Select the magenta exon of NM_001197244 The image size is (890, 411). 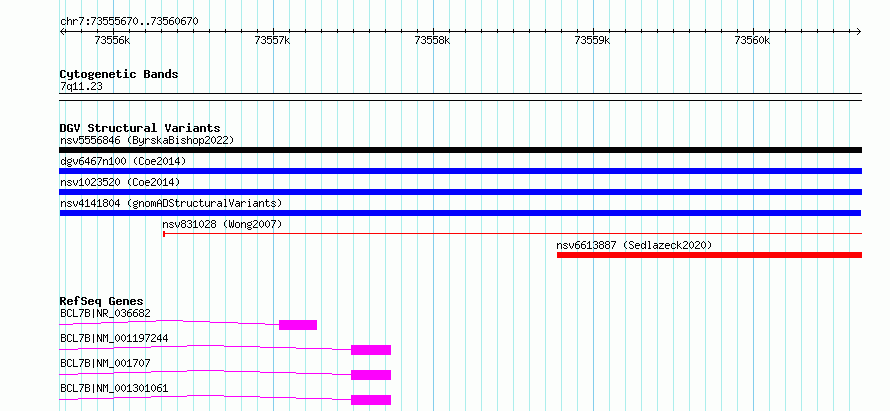(x=371, y=350)
